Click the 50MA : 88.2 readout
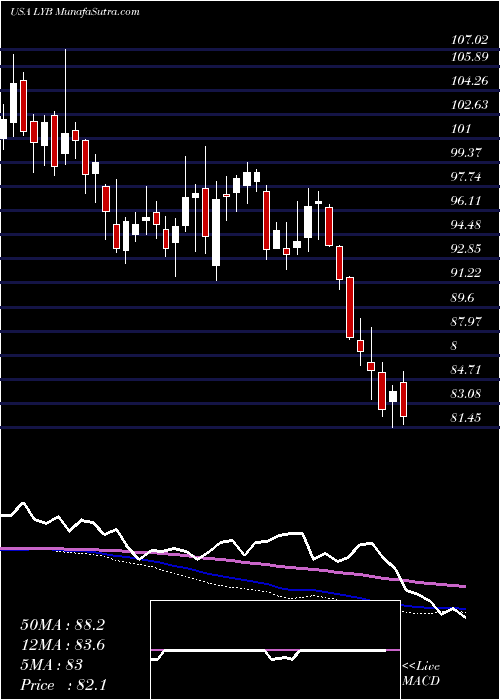Image resolution: width=500 pixels, height=700 pixels. [x=62, y=625]
